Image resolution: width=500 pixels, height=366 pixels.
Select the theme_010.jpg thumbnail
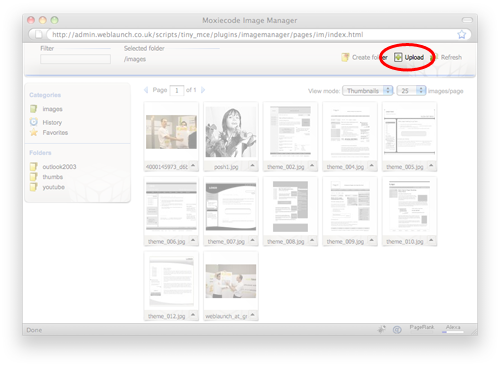tap(410, 207)
